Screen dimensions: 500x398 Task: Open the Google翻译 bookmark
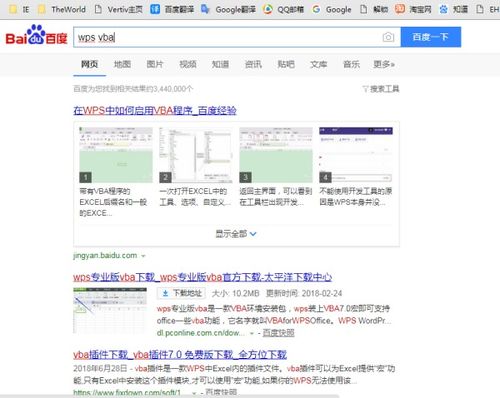coord(229,9)
